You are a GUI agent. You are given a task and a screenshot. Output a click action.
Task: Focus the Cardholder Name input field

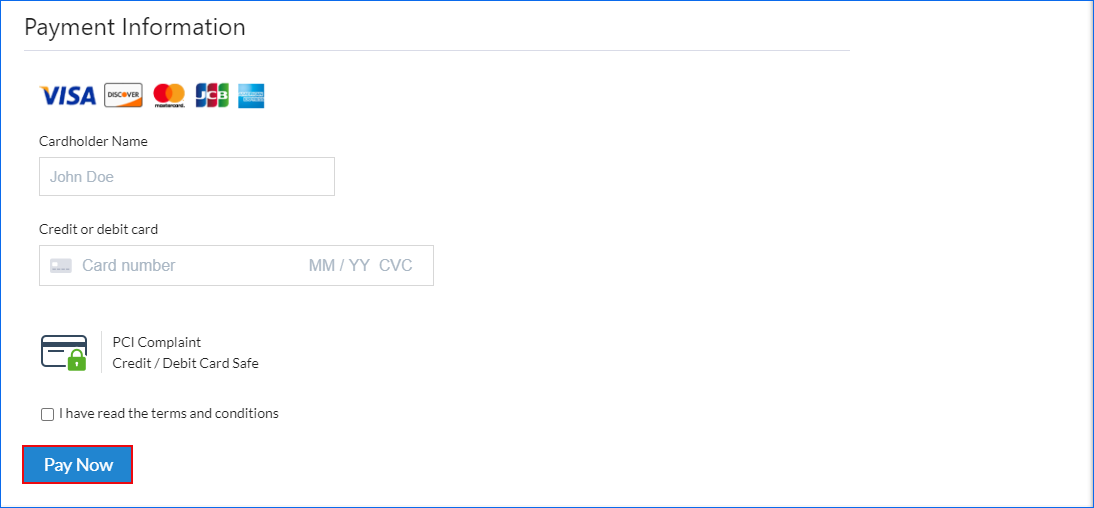(187, 177)
